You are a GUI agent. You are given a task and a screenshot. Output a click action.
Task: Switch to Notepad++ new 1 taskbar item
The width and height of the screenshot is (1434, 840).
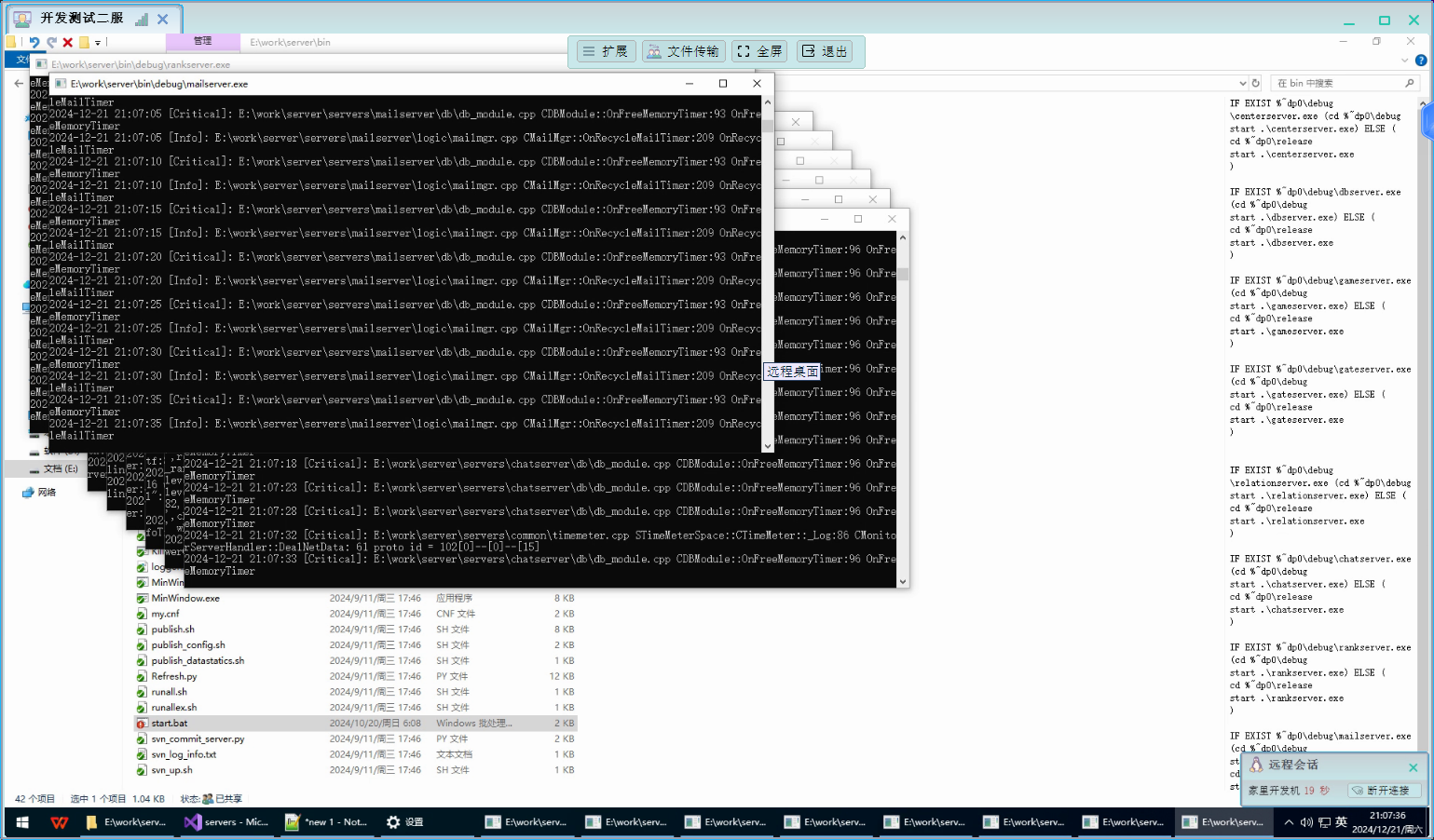pyautogui.click(x=326, y=822)
